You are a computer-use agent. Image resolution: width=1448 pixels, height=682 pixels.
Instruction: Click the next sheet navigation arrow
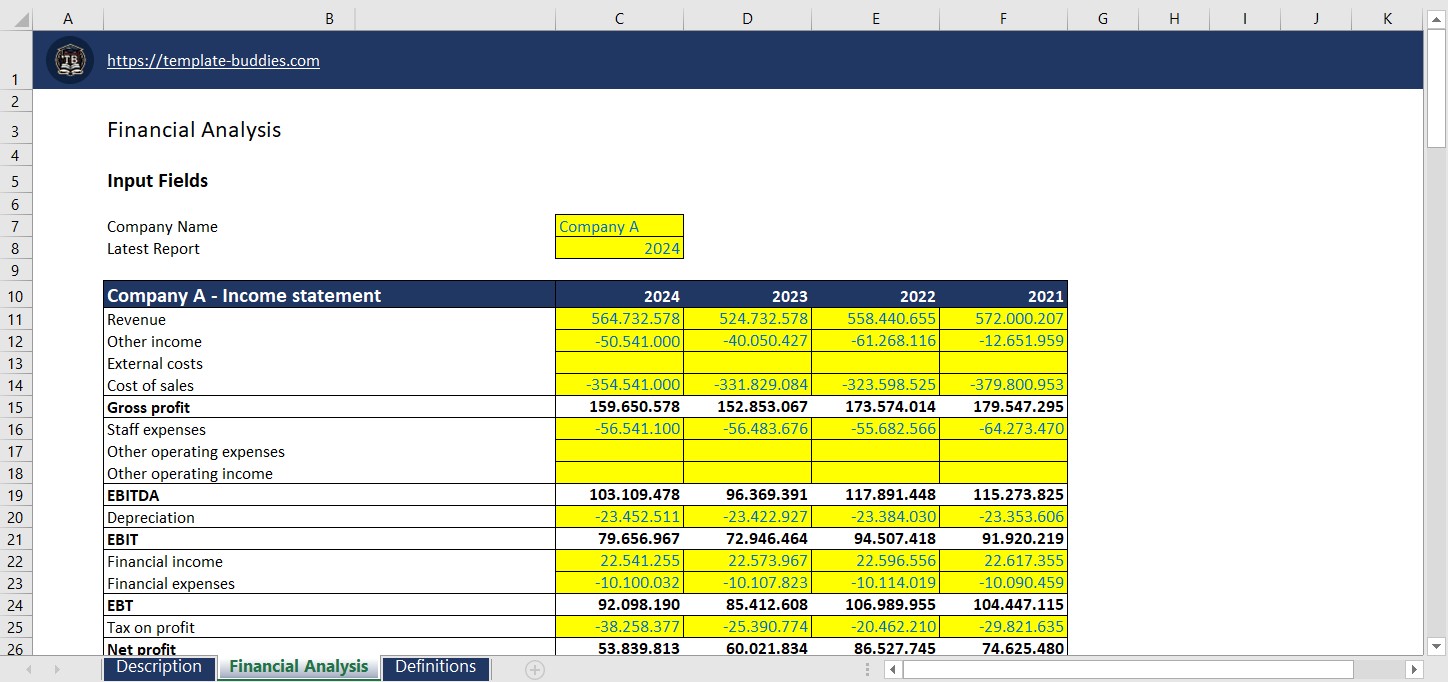point(57,669)
